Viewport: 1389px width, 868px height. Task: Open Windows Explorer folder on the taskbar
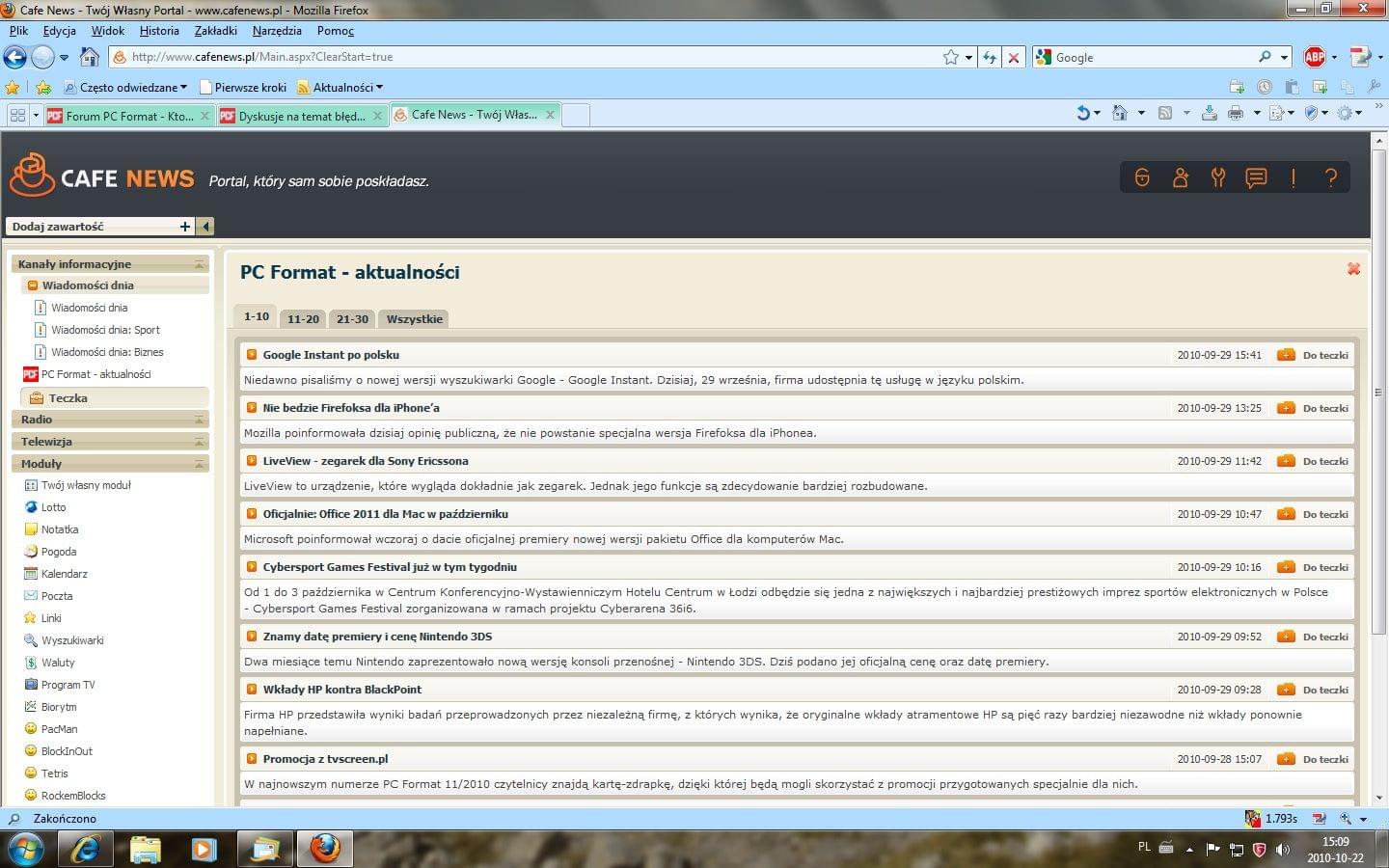coord(145,849)
